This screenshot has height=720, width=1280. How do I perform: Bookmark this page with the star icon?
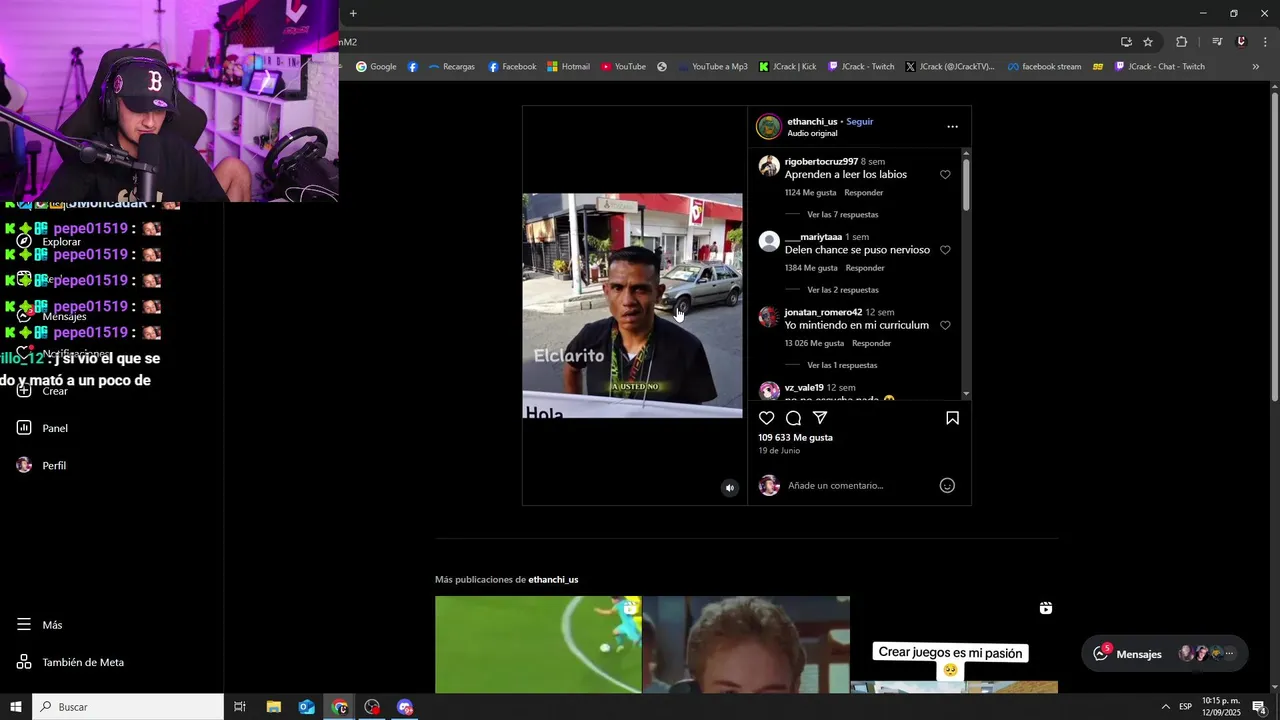[x=1148, y=42]
